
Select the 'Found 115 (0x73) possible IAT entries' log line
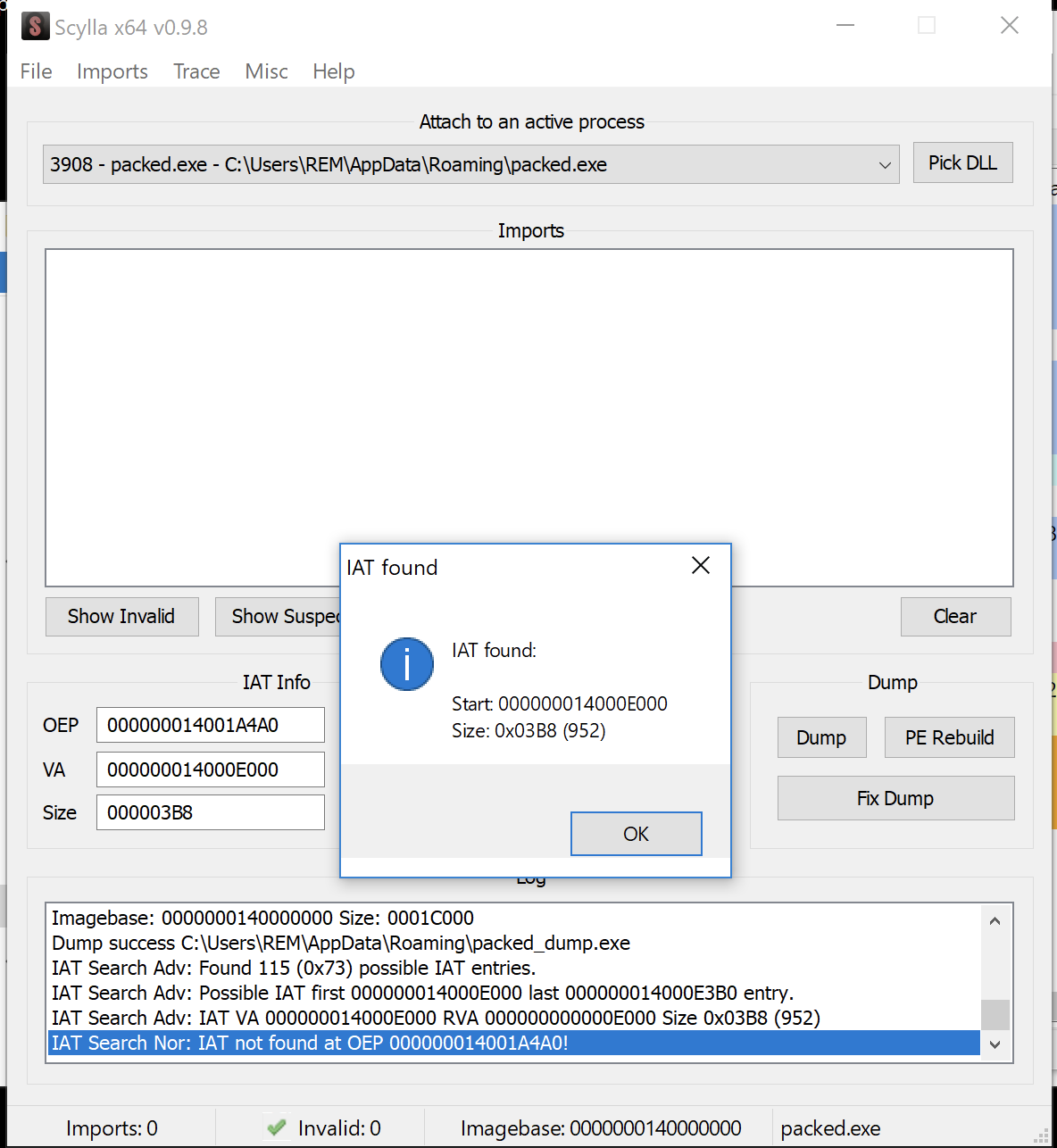(x=513, y=968)
